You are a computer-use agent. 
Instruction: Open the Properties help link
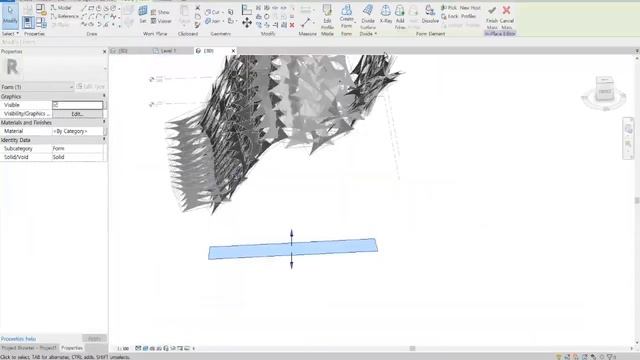(x=18, y=339)
